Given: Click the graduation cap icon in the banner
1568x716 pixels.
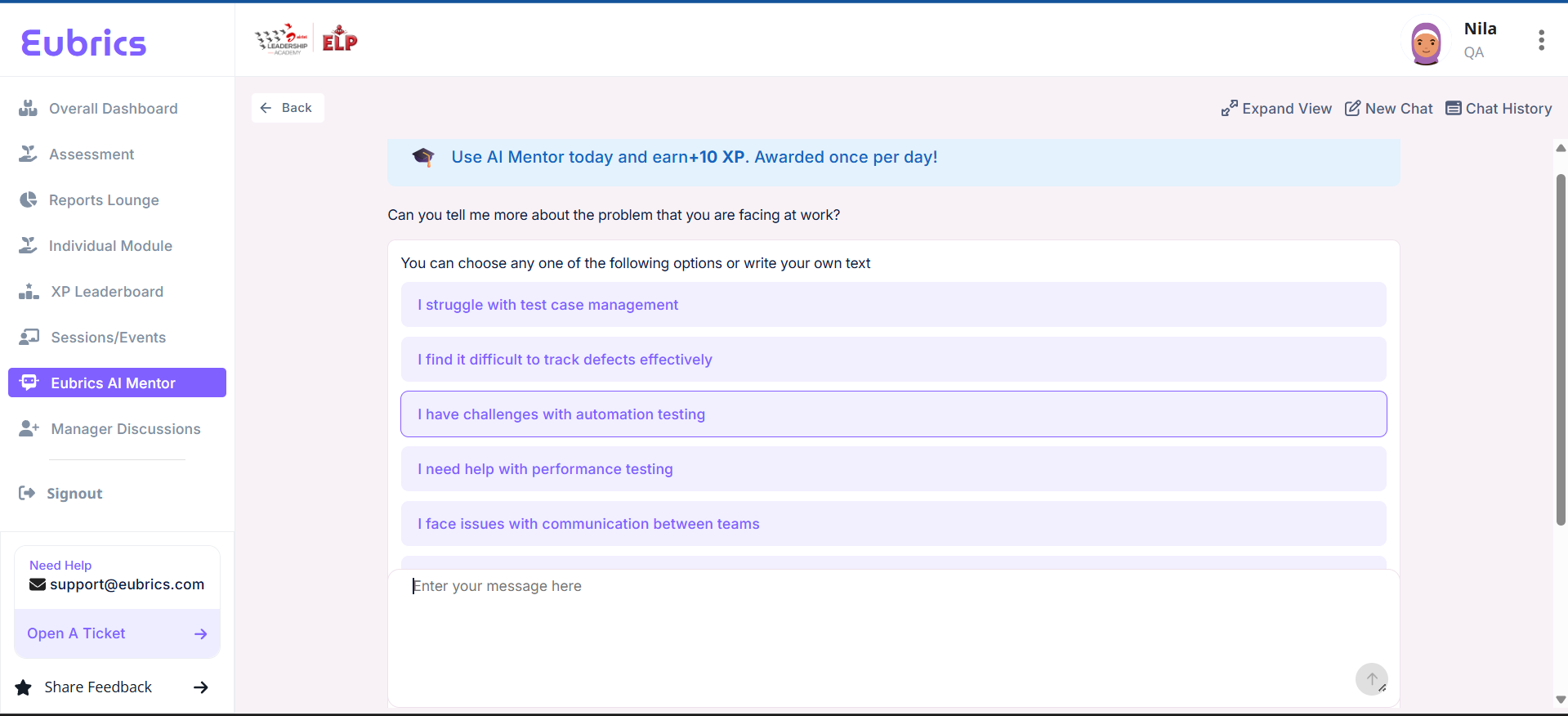Looking at the screenshot, I should [x=423, y=156].
